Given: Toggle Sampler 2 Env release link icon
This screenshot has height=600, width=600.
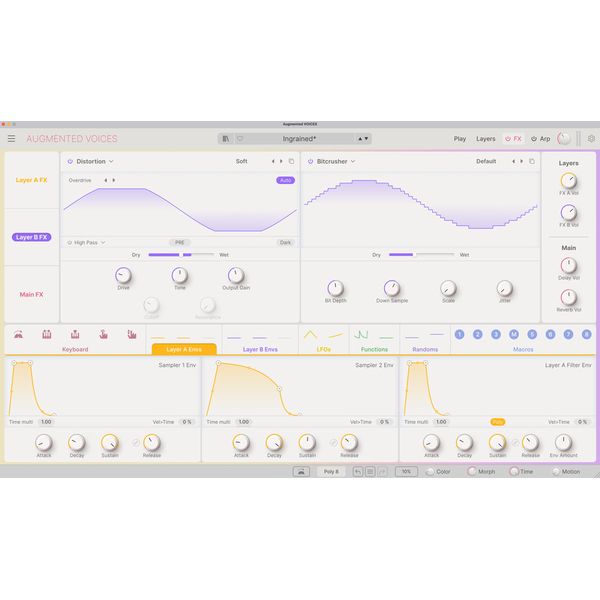Looking at the screenshot, I should [x=333, y=443].
